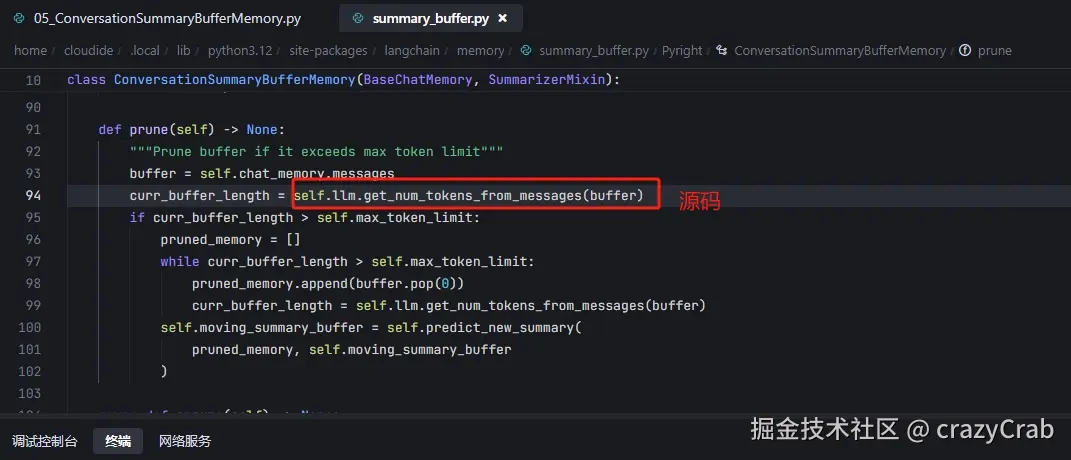This screenshot has width=1071, height=460.
Task: Open ConversationSummaryBufferMemory breadcrumb symbol list
Action: pyautogui.click(x=839, y=50)
